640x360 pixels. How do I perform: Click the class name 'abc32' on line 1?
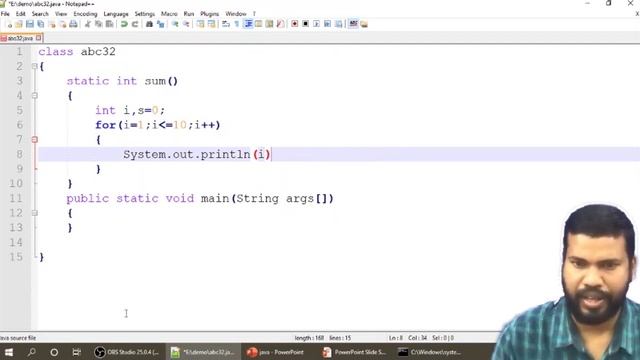[x=98, y=51]
